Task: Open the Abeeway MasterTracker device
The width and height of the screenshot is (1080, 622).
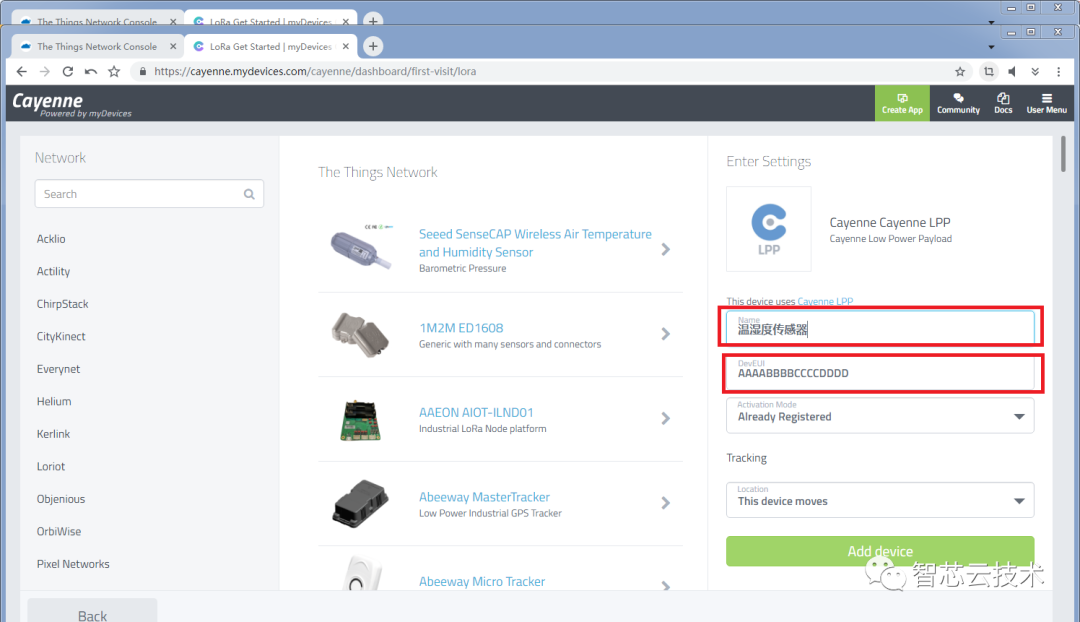Action: click(484, 497)
